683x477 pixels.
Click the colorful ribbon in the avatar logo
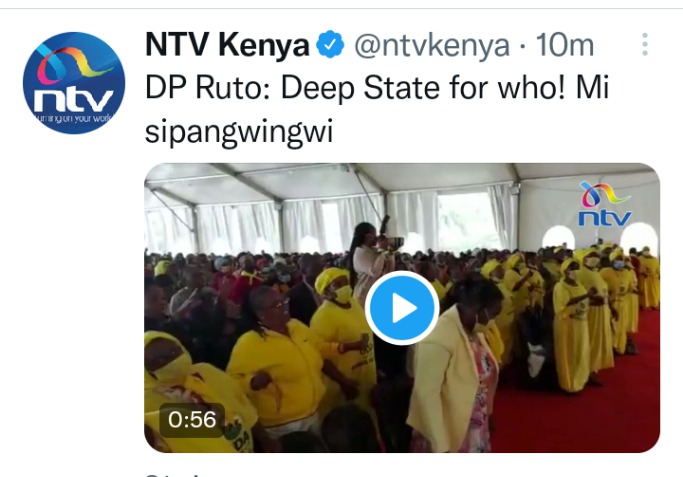tap(72, 65)
